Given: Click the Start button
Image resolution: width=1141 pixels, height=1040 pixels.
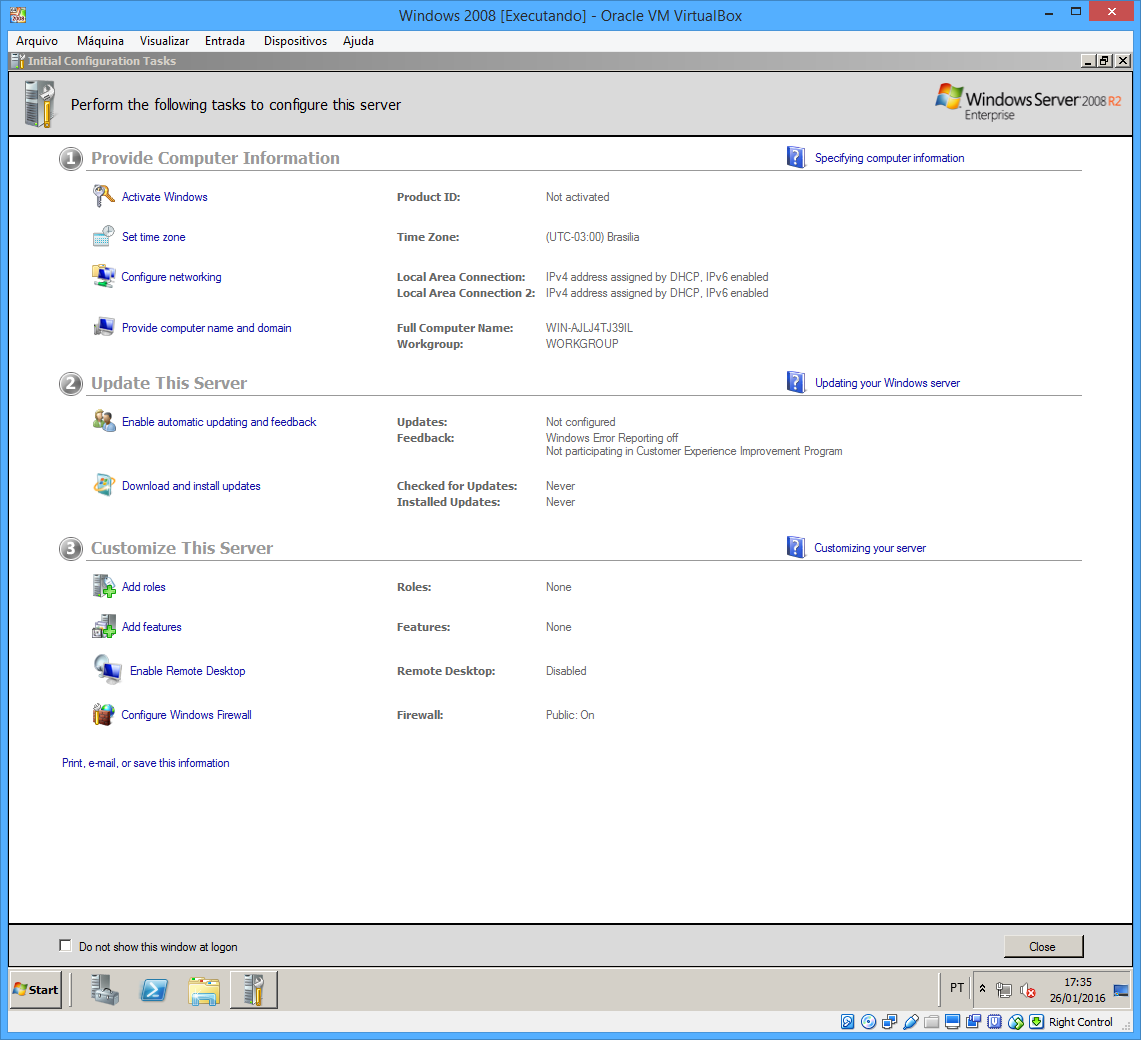Looking at the screenshot, I should (36, 990).
